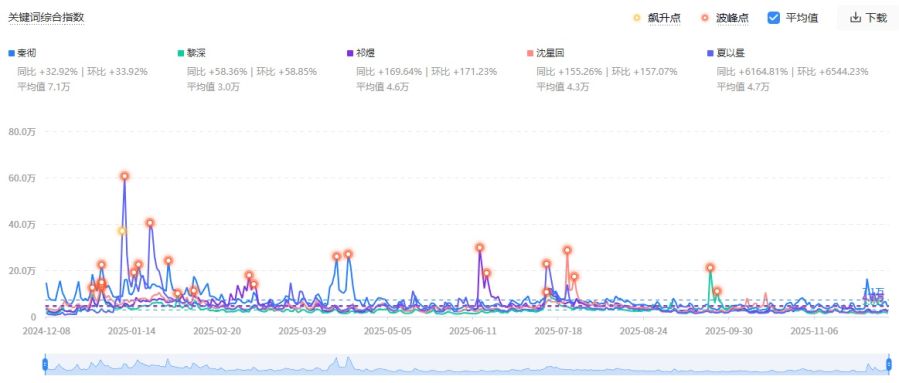
Task: Click the 2024-12-08 date label
Action: click(46, 331)
